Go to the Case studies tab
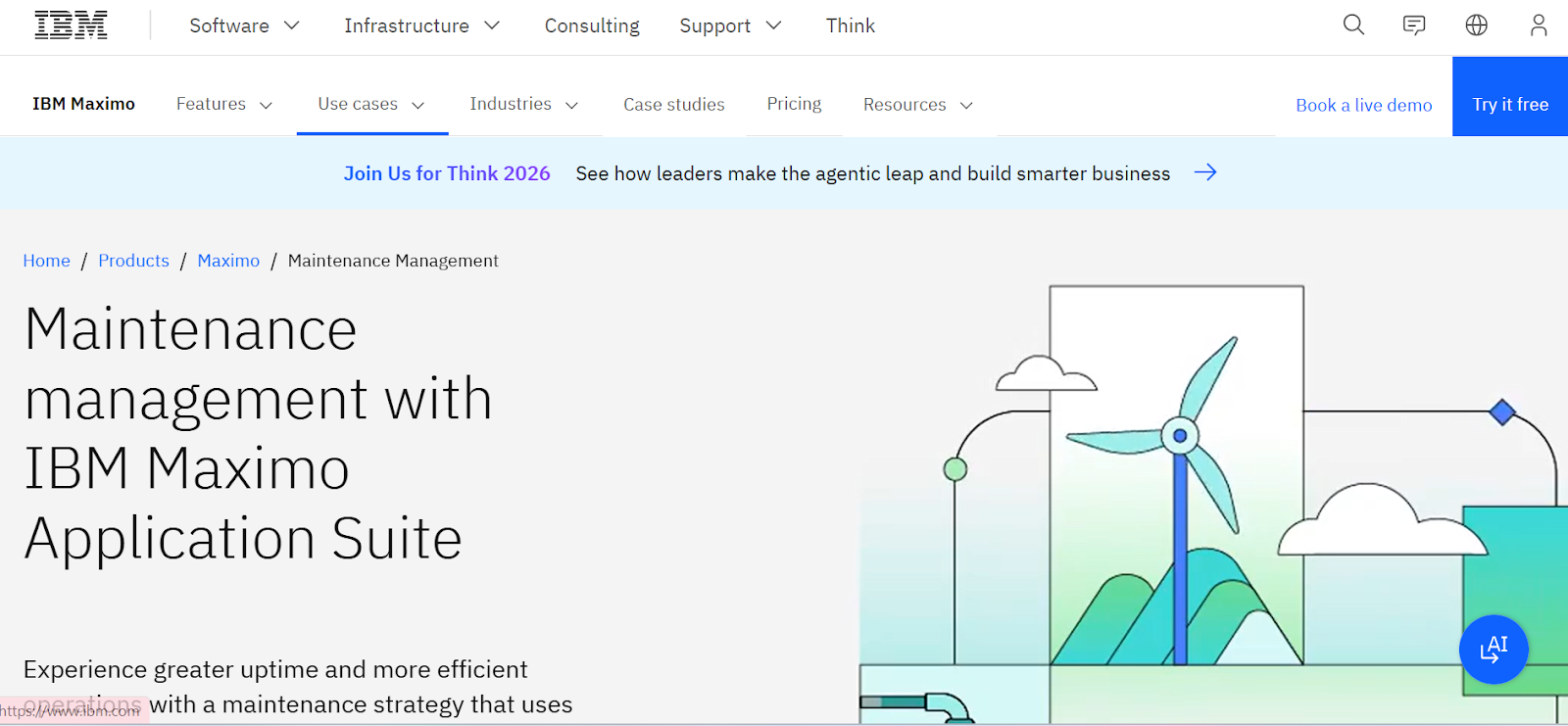 674,104
